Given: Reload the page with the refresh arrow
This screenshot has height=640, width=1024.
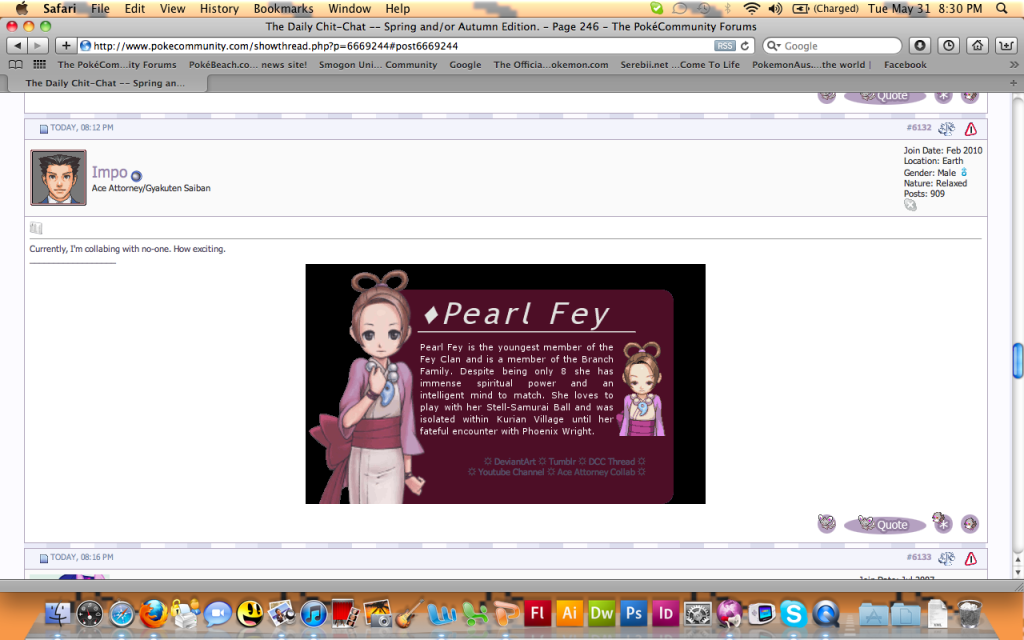Looking at the screenshot, I should coord(744,46).
